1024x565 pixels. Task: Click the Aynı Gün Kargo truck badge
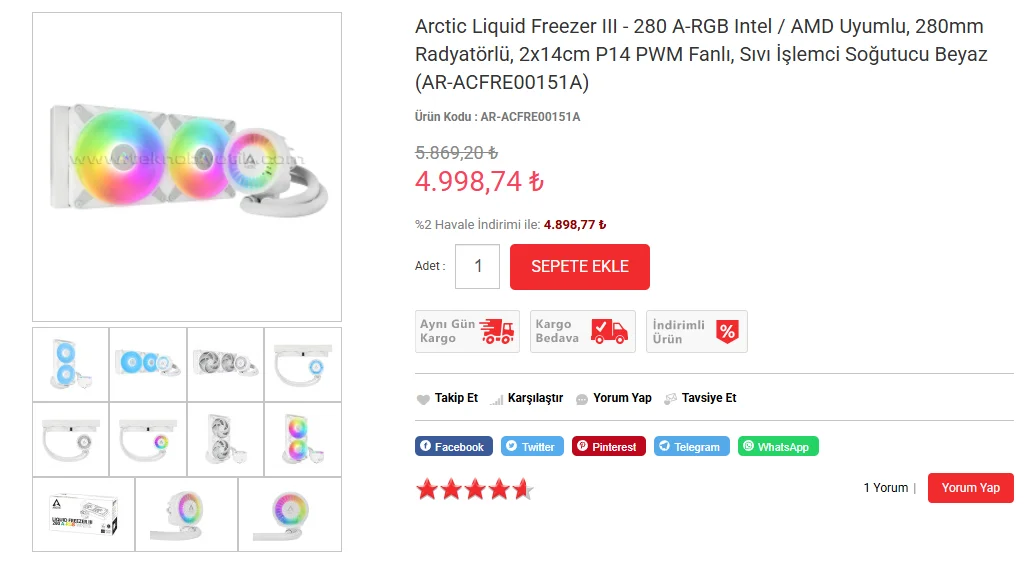point(467,332)
